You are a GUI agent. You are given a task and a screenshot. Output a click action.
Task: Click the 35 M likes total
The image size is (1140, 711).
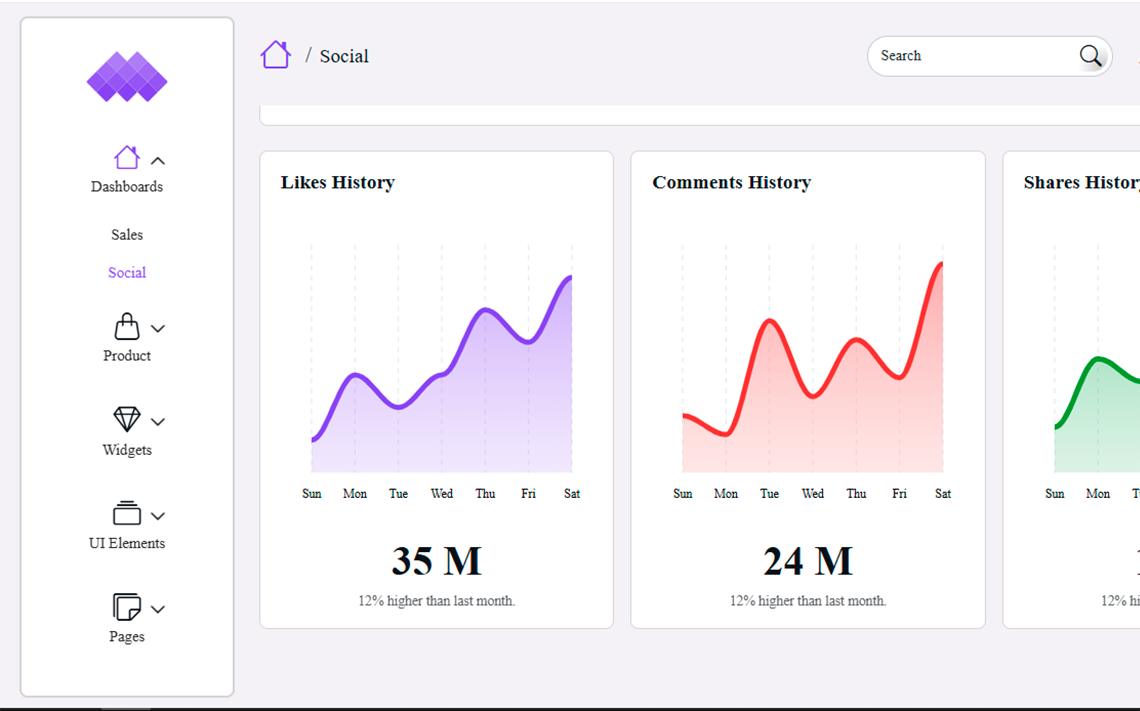click(x=436, y=561)
